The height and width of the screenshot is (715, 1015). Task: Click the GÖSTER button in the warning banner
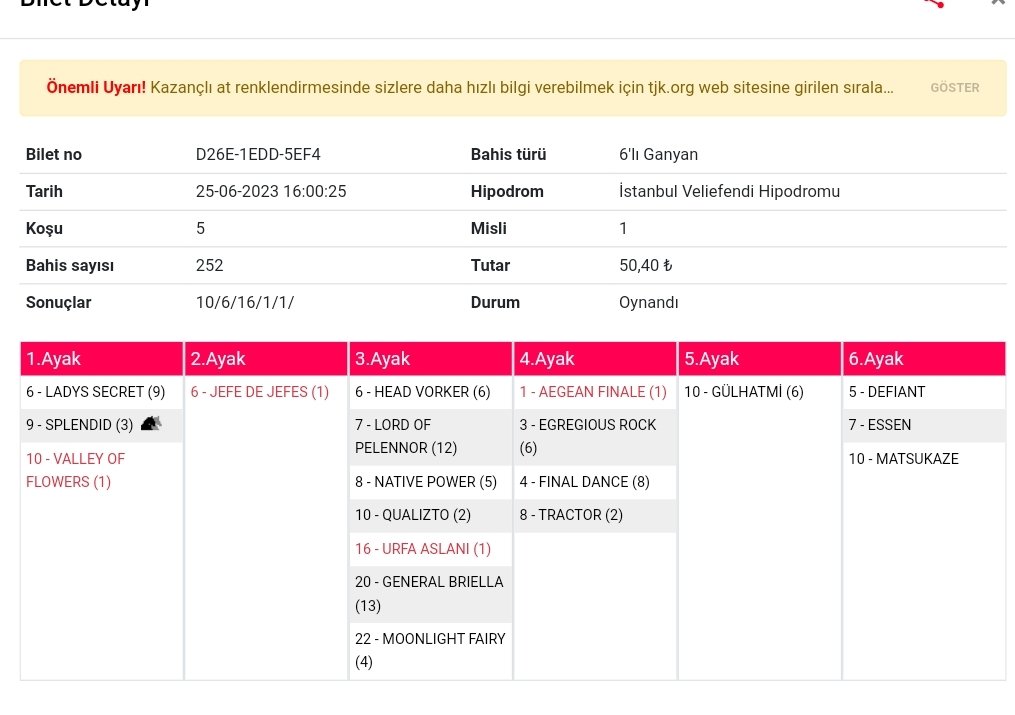click(x=955, y=87)
